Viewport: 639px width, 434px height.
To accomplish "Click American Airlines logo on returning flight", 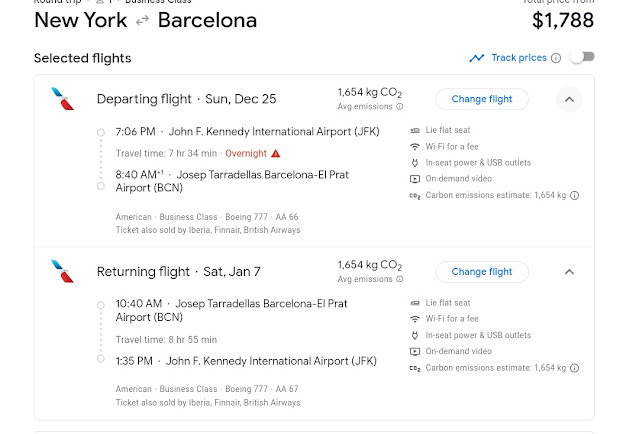I will (62, 271).
